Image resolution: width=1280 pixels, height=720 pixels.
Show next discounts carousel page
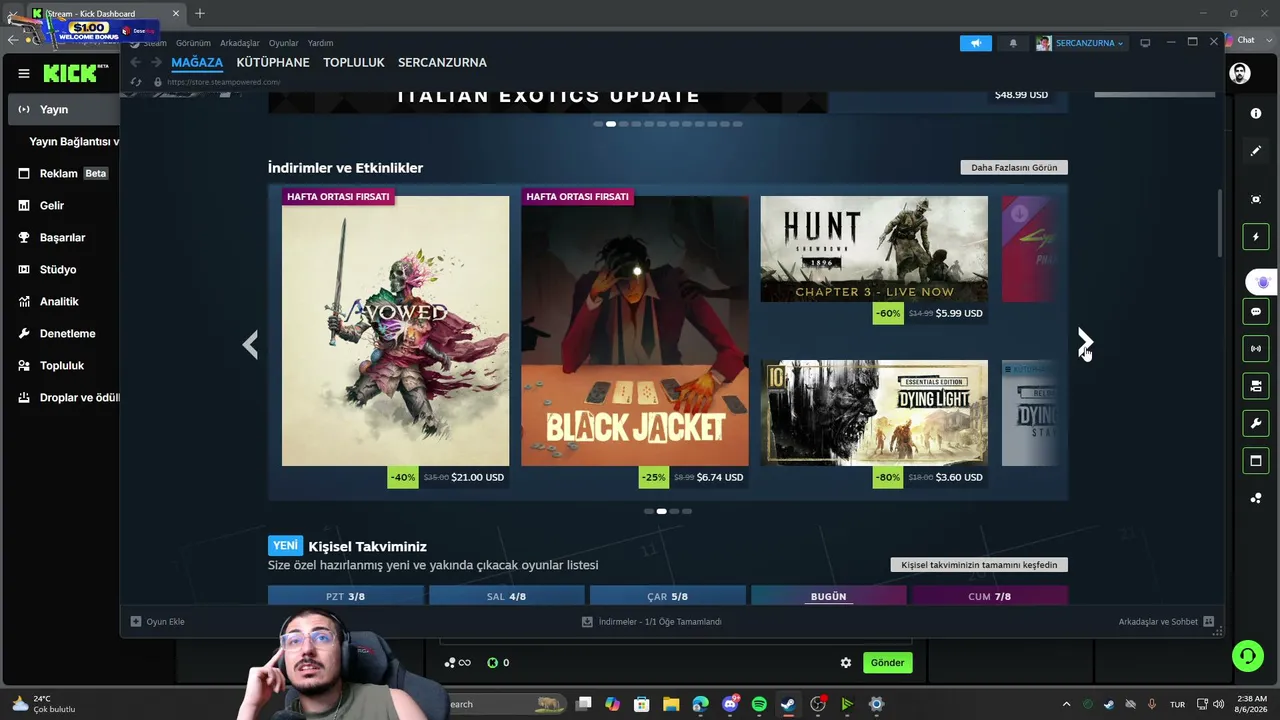pyautogui.click(x=1085, y=343)
